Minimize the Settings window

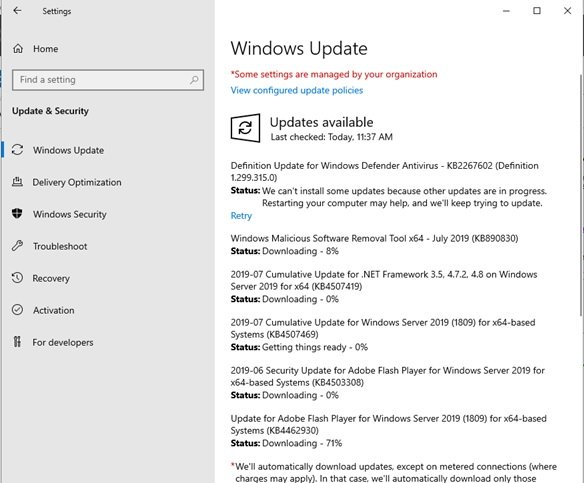(x=506, y=11)
